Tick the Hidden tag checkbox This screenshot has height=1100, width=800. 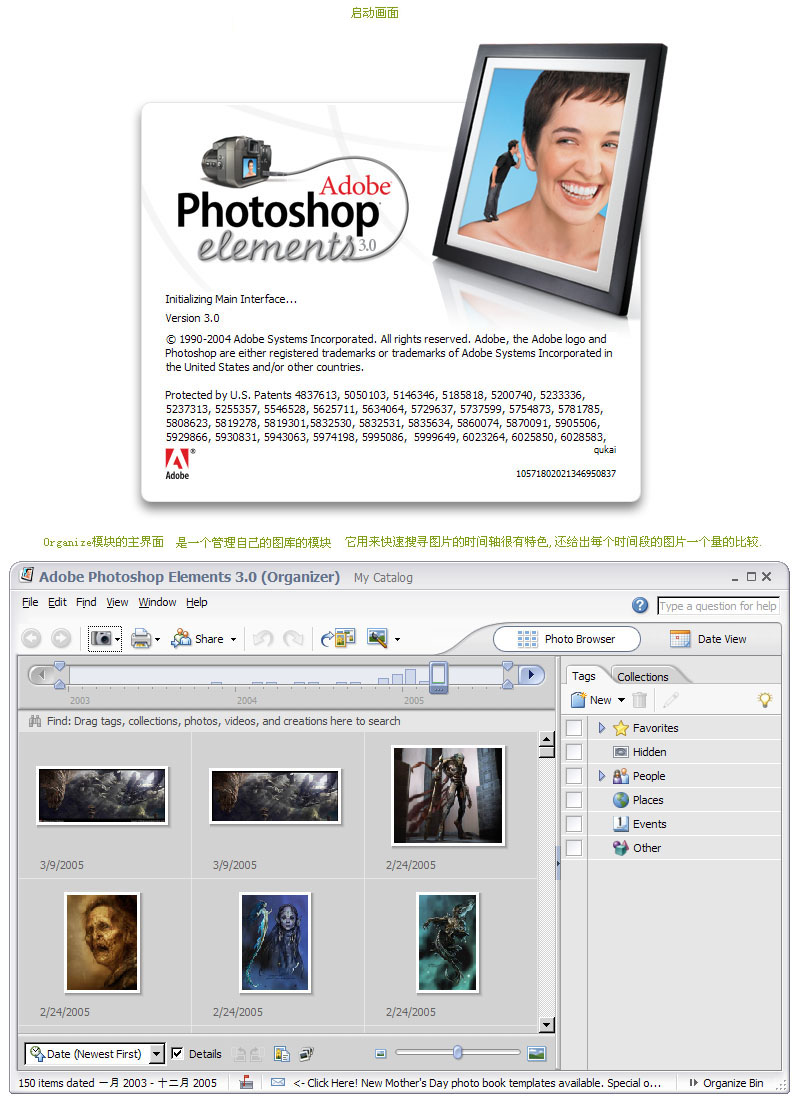tap(574, 751)
